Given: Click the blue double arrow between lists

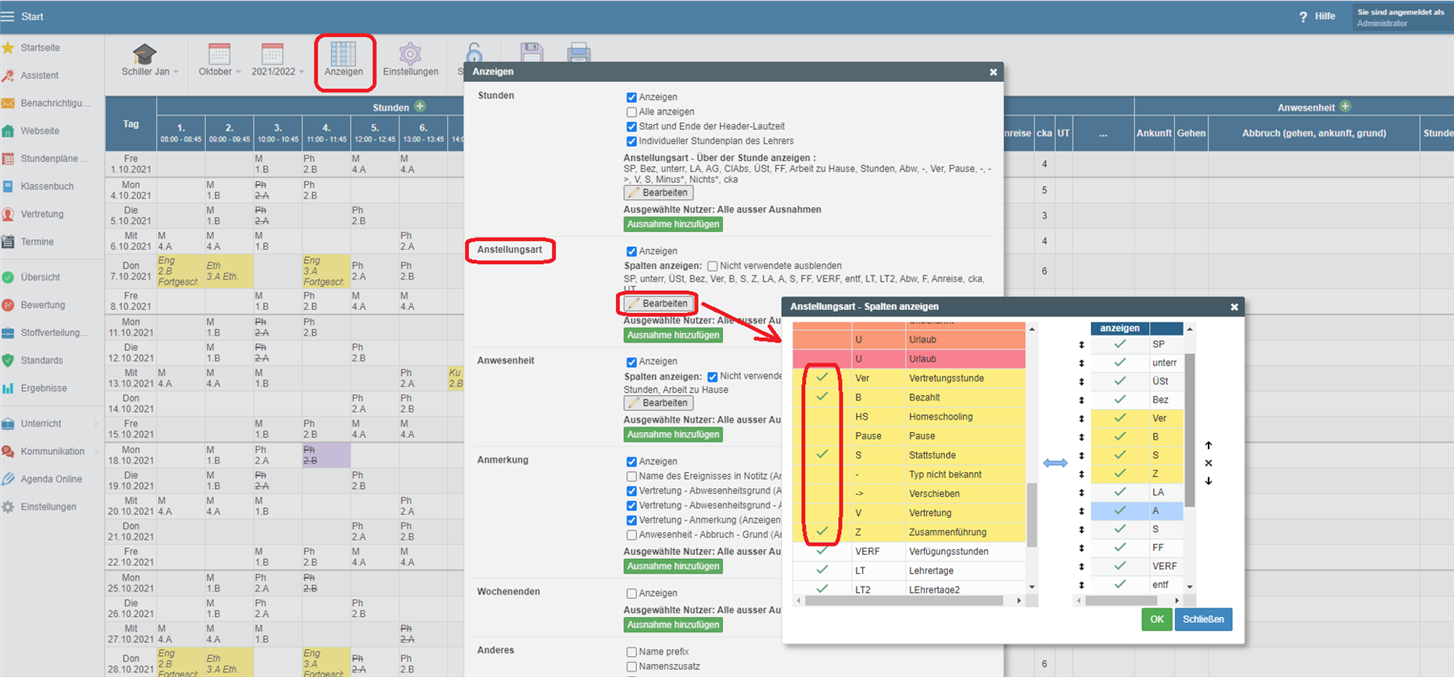Looking at the screenshot, I should point(1055,463).
